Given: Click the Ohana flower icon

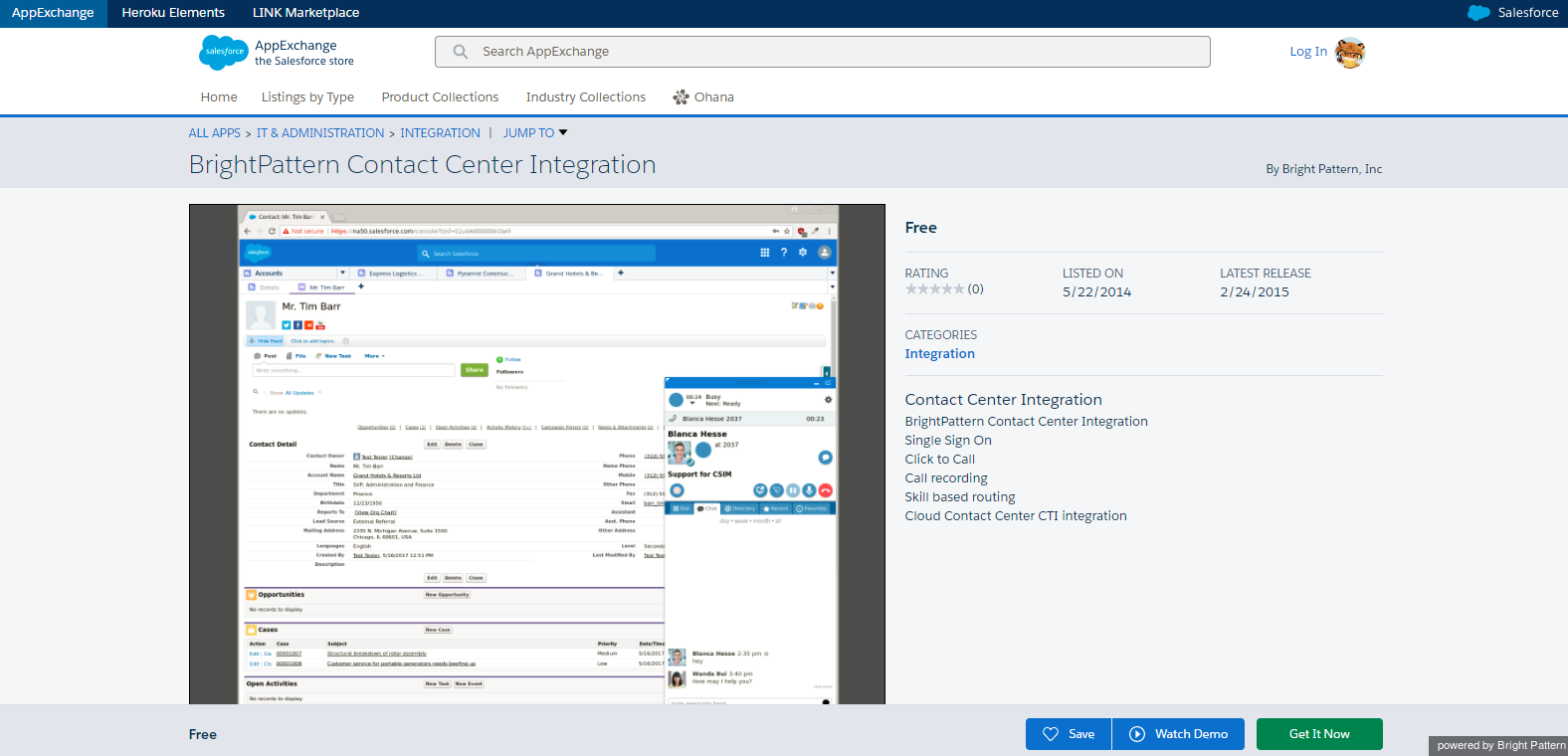Looking at the screenshot, I should 681,97.
